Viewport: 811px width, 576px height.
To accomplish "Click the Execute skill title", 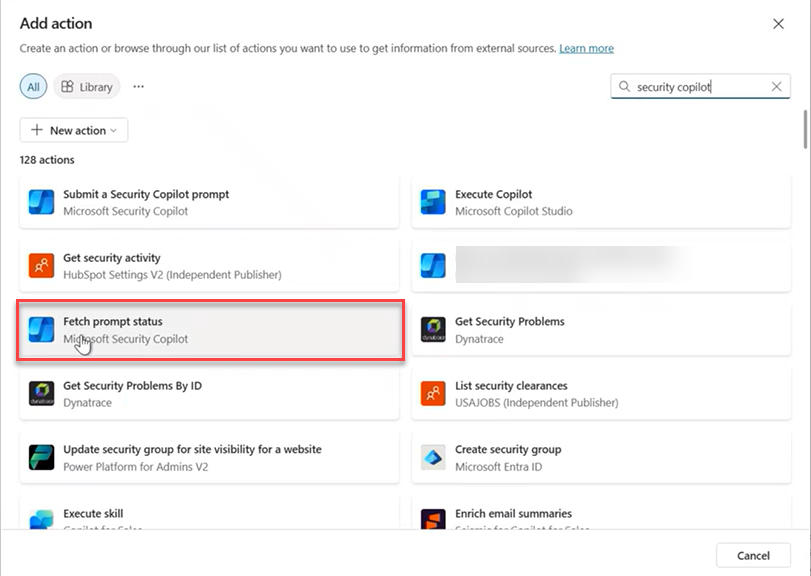I will [93, 513].
